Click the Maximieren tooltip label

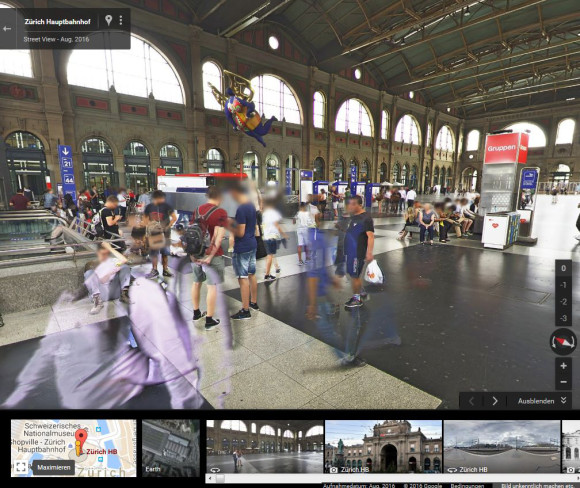tap(54, 468)
